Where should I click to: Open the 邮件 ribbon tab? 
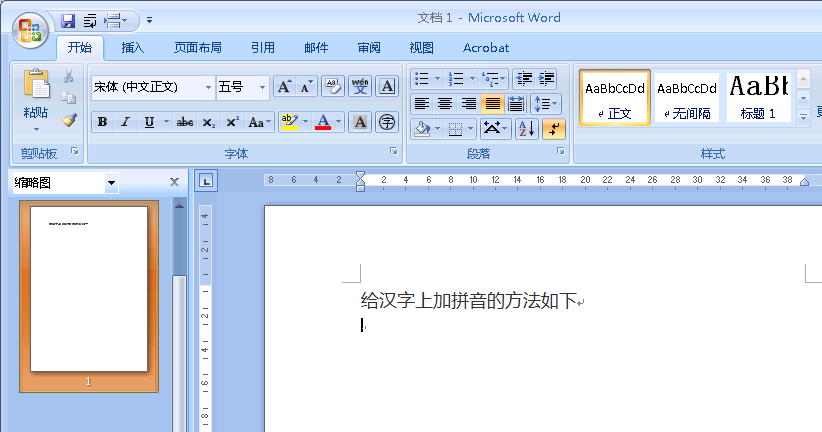(316, 48)
